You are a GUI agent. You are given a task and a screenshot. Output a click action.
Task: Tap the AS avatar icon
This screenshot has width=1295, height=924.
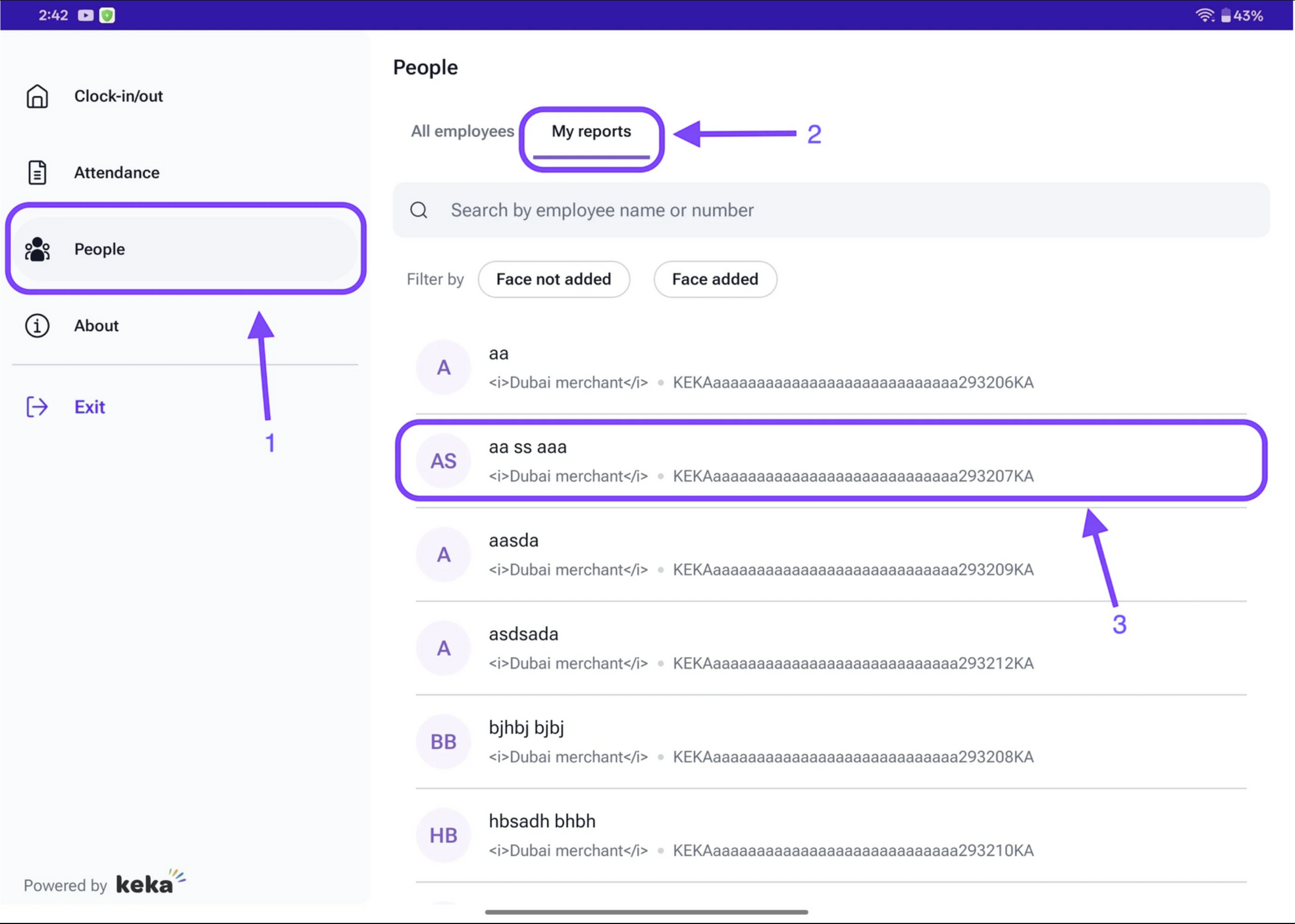coord(443,461)
